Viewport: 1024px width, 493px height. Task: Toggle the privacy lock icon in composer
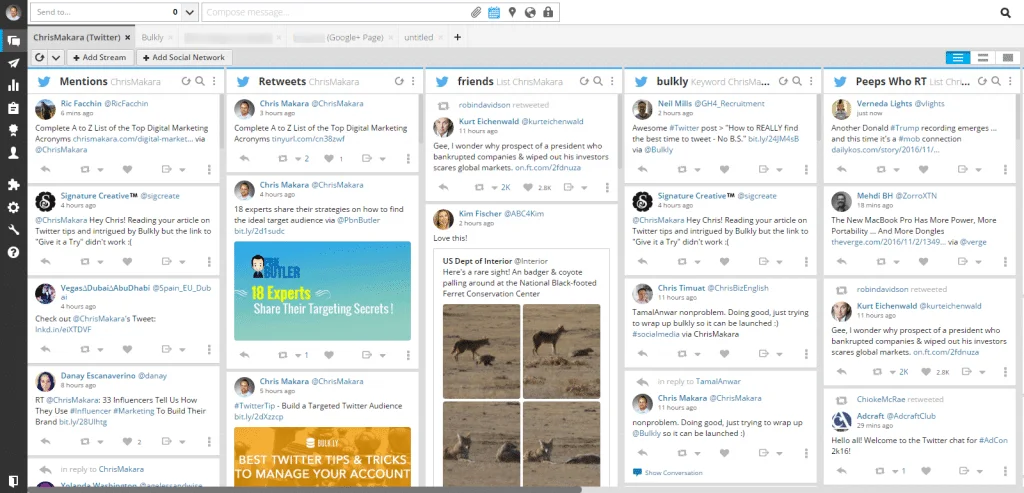point(548,13)
